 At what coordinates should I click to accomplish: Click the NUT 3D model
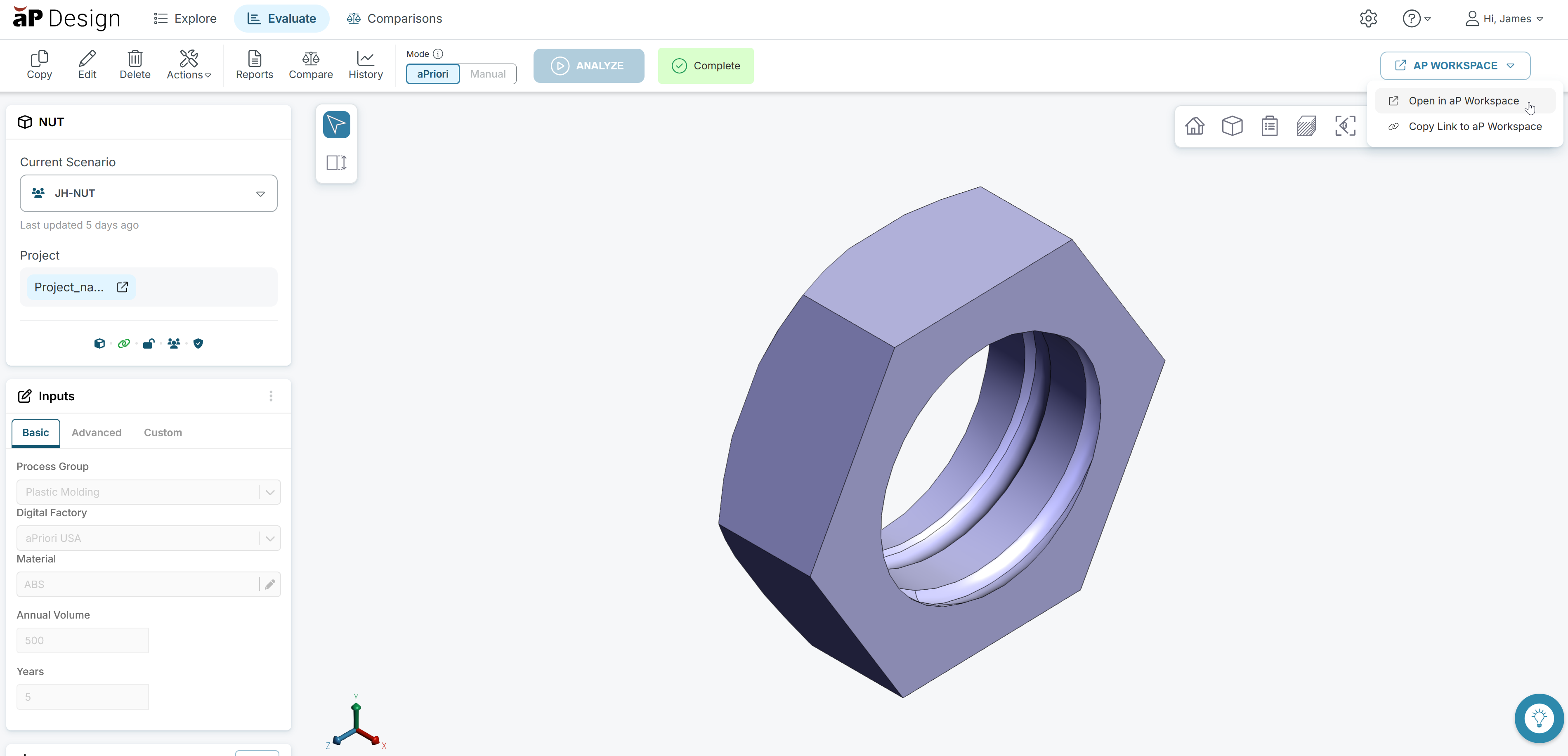click(942, 442)
